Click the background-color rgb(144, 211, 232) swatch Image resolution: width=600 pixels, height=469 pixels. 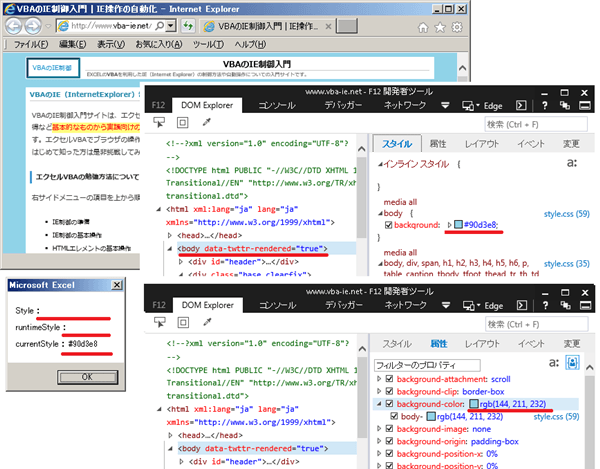coord(474,404)
